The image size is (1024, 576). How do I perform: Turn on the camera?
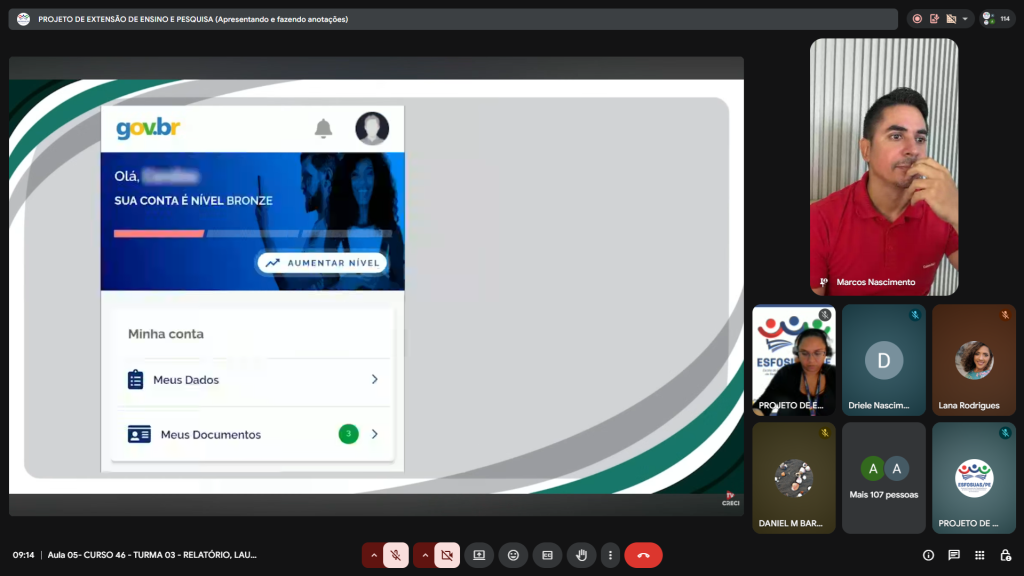(447, 555)
